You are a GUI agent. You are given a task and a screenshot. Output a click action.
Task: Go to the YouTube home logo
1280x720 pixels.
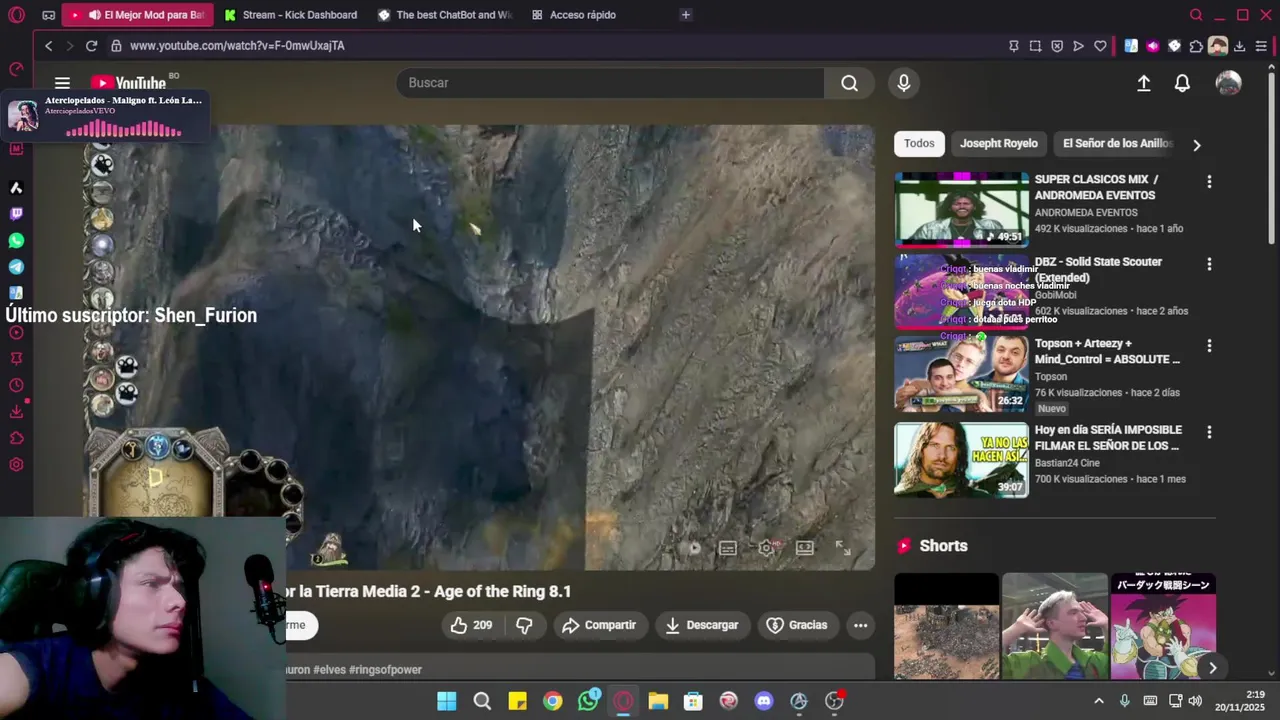(x=129, y=84)
